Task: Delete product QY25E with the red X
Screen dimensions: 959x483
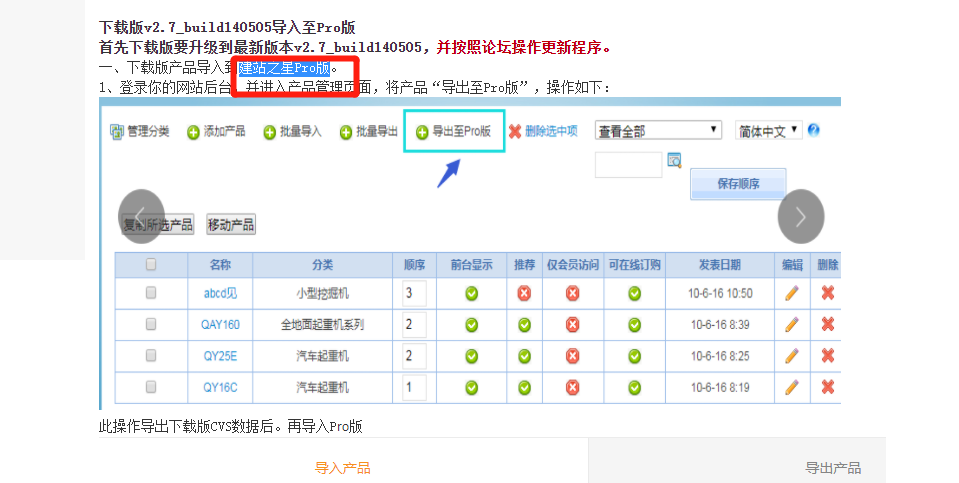Action: pos(828,356)
